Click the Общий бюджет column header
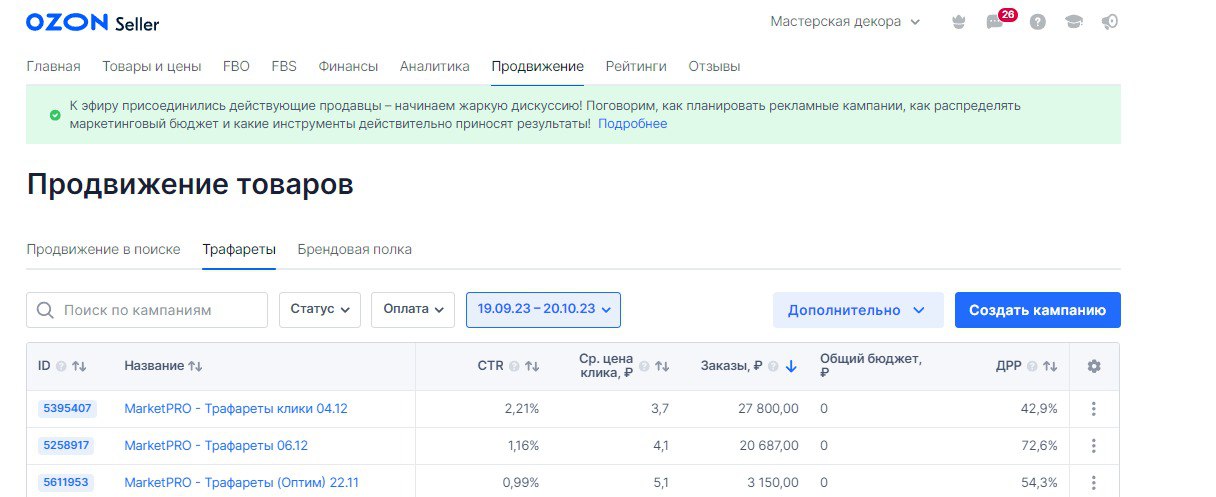The height and width of the screenshot is (497, 1216). point(870,367)
